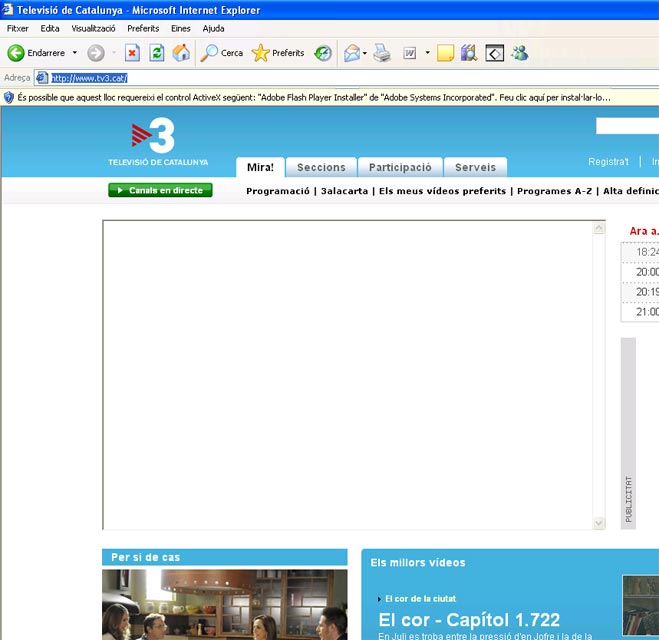
Task: Open the Visualització menu
Action: pyautogui.click(x=93, y=29)
